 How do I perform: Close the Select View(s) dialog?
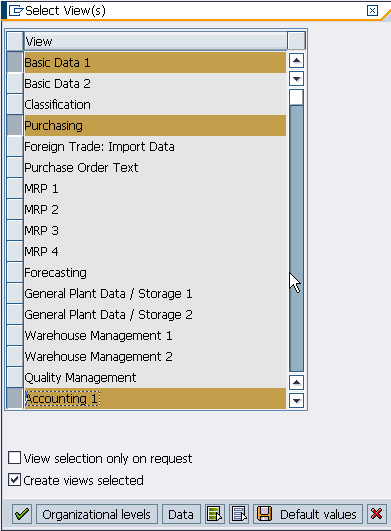pos(372,10)
